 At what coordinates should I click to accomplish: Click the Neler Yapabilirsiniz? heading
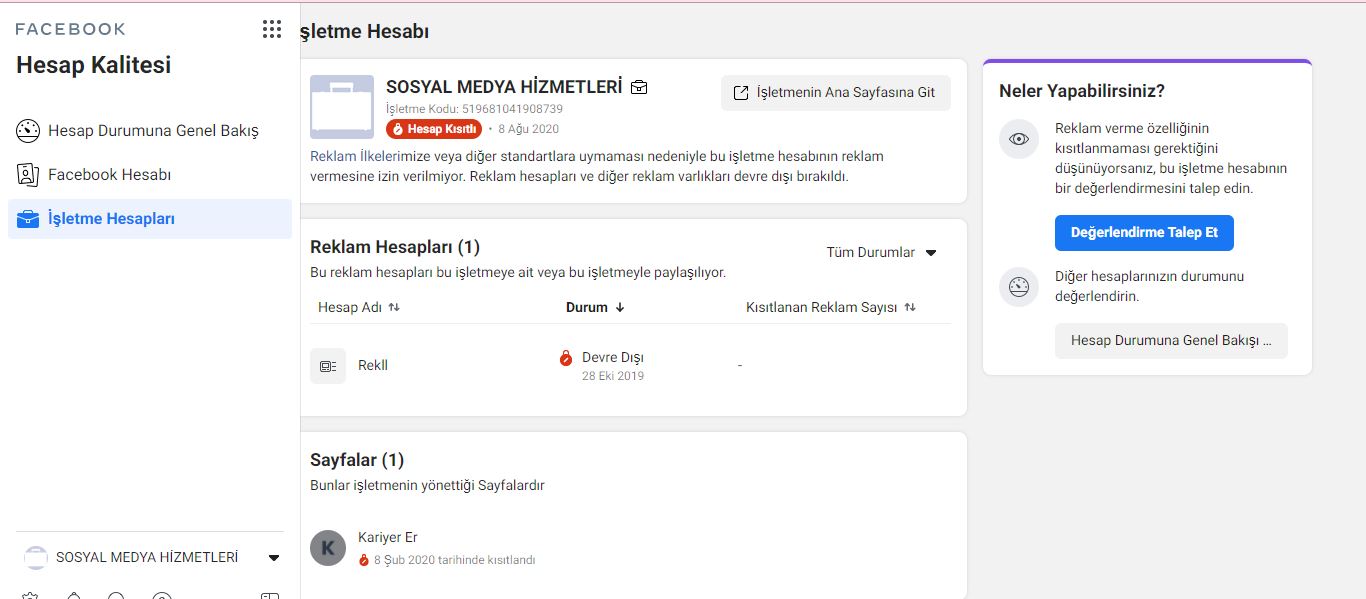click(x=1082, y=91)
